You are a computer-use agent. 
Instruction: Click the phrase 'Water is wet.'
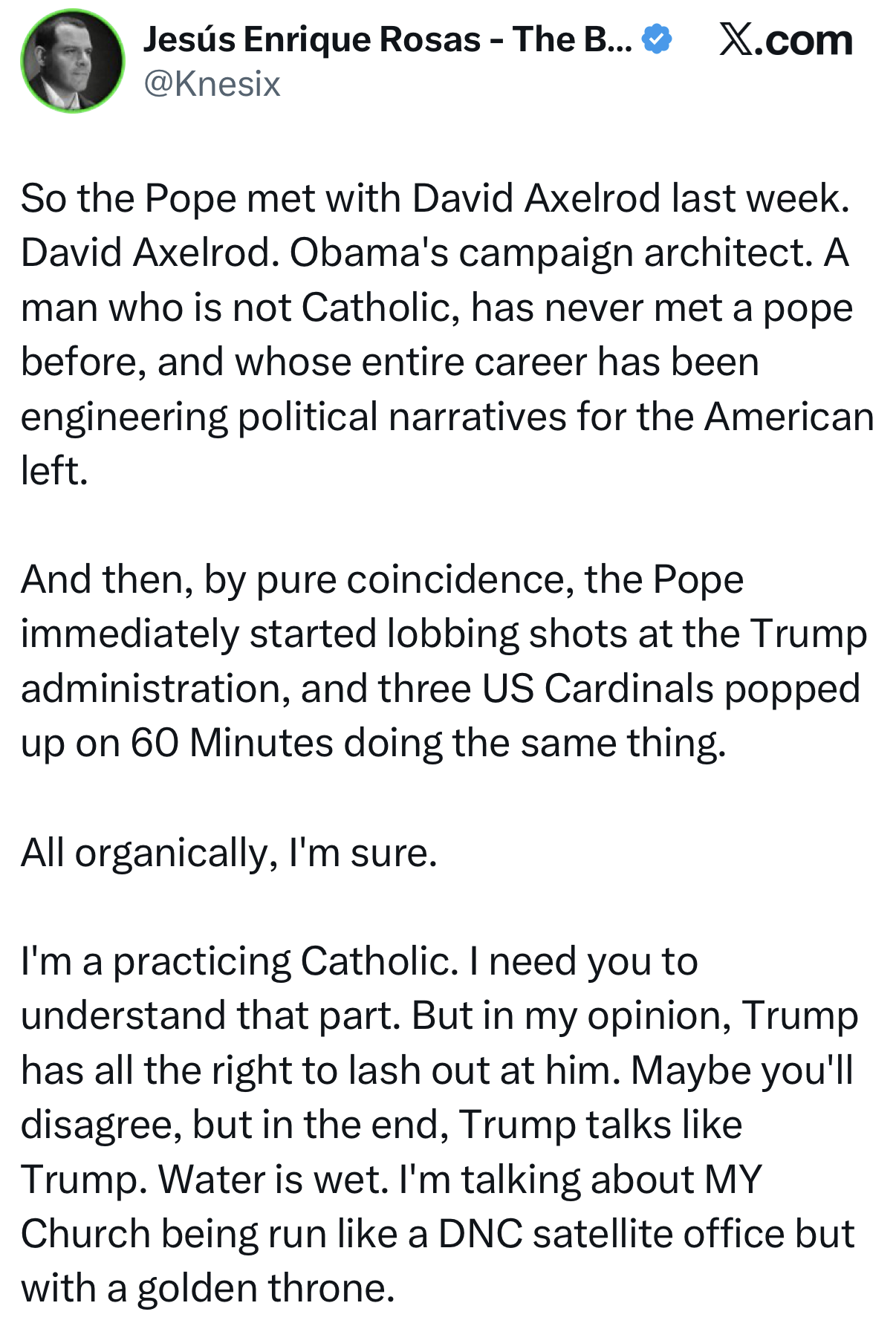(x=273, y=1179)
